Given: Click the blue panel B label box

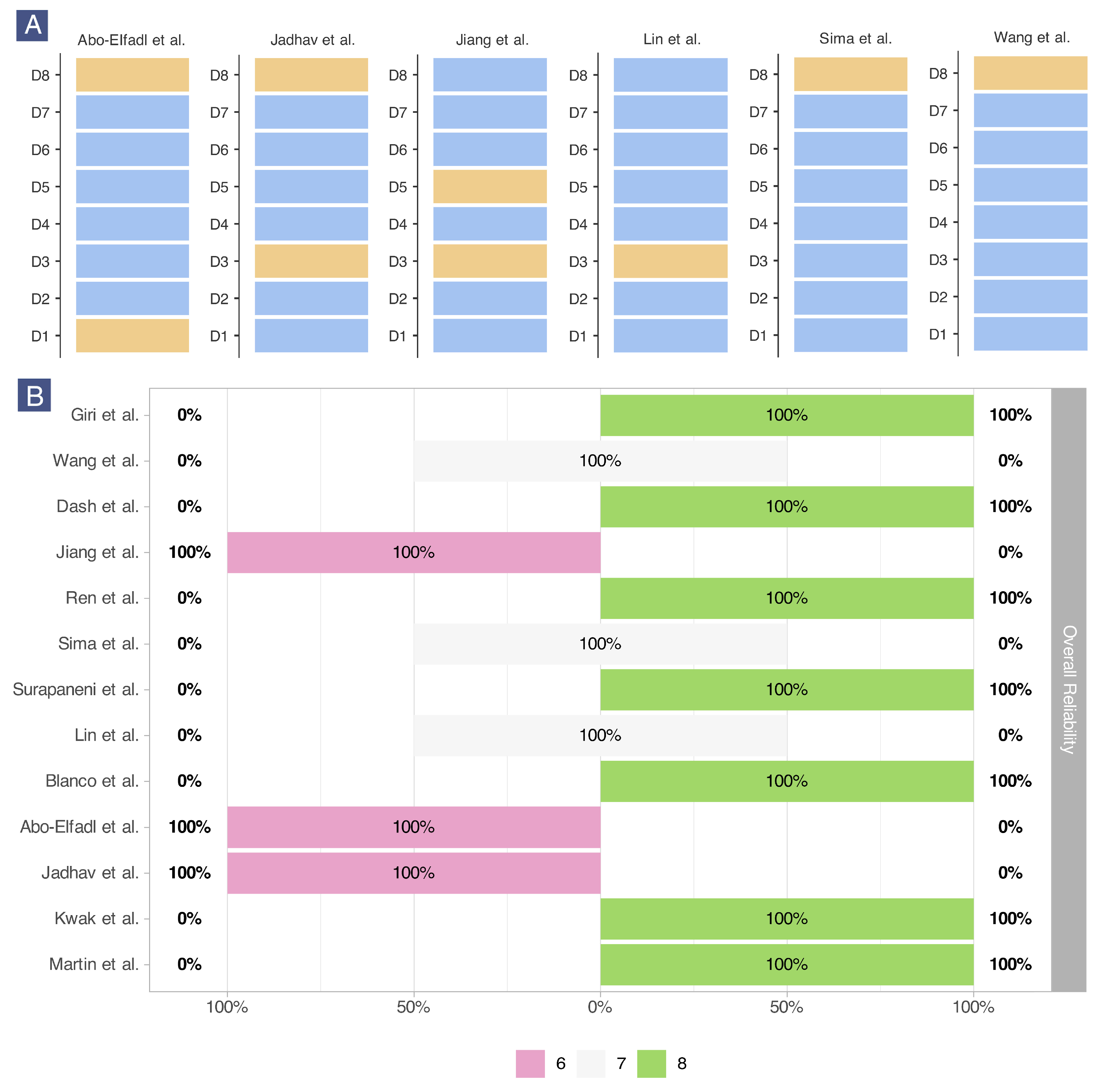Looking at the screenshot, I should click(x=34, y=395).
